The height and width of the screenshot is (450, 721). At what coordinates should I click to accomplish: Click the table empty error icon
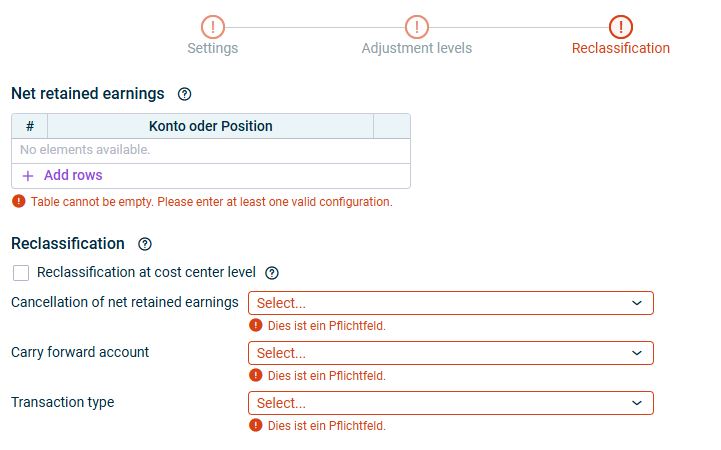pyautogui.click(x=18, y=201)
